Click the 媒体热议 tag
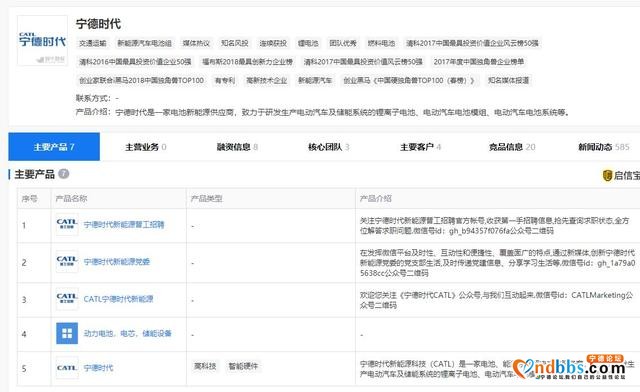The height and width of the screenshot is (392, 640). 196,43
